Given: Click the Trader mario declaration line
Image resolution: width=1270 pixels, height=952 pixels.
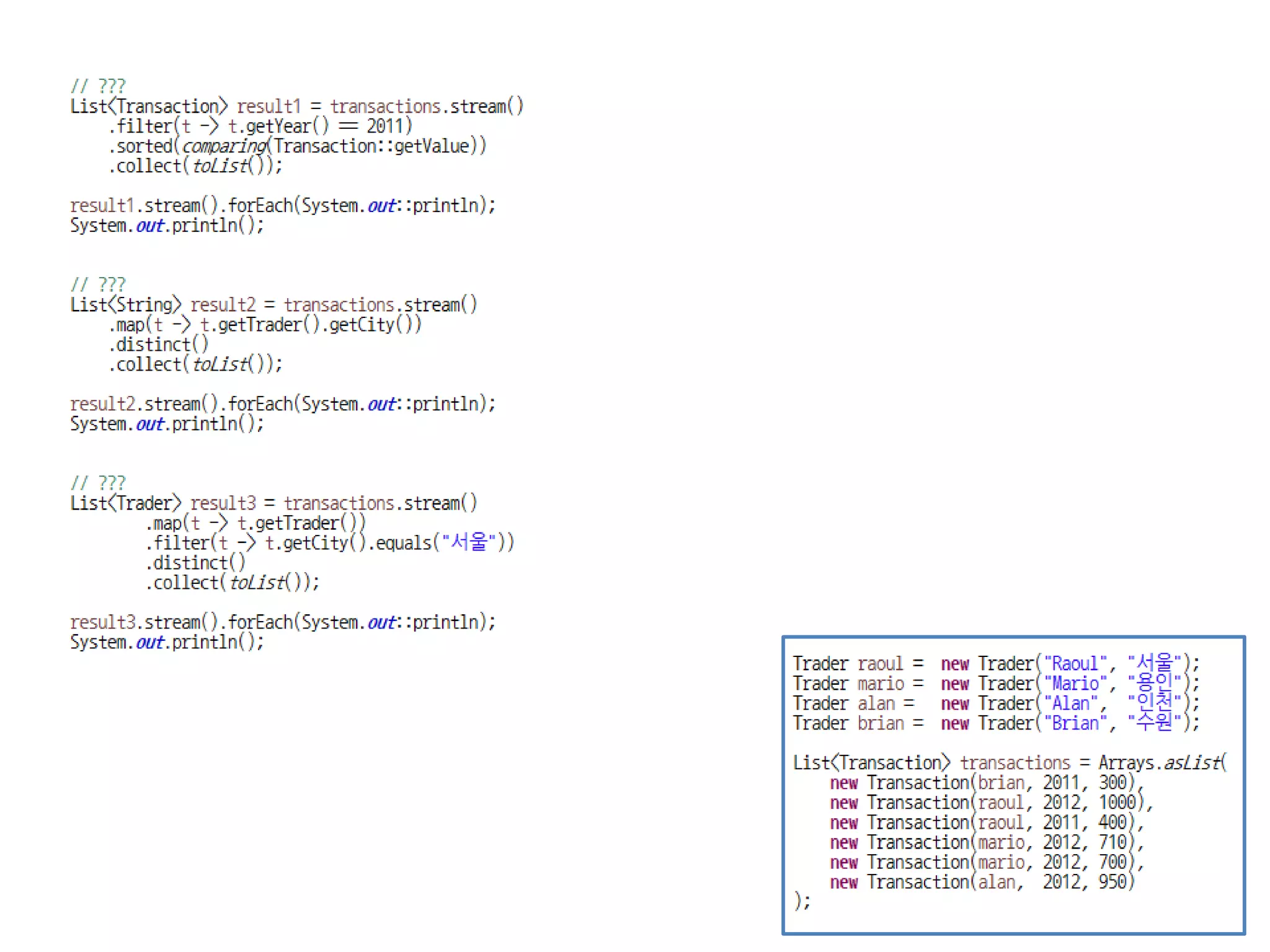Looking at the screenshot, I should 996,684.
